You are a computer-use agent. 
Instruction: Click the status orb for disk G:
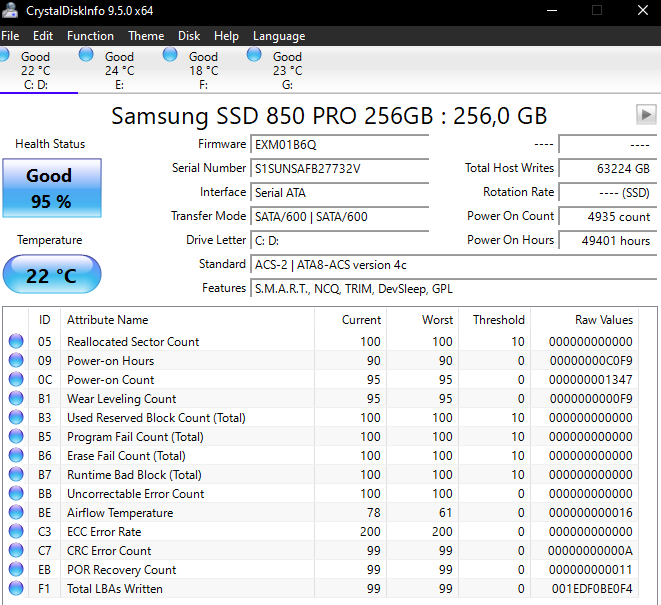point(254,54)
